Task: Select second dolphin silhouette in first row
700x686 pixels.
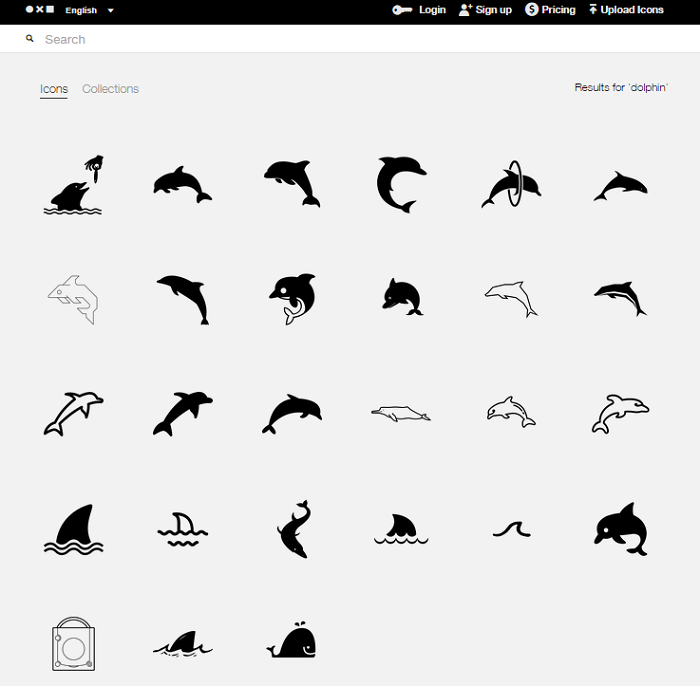Action: [183, 185]
